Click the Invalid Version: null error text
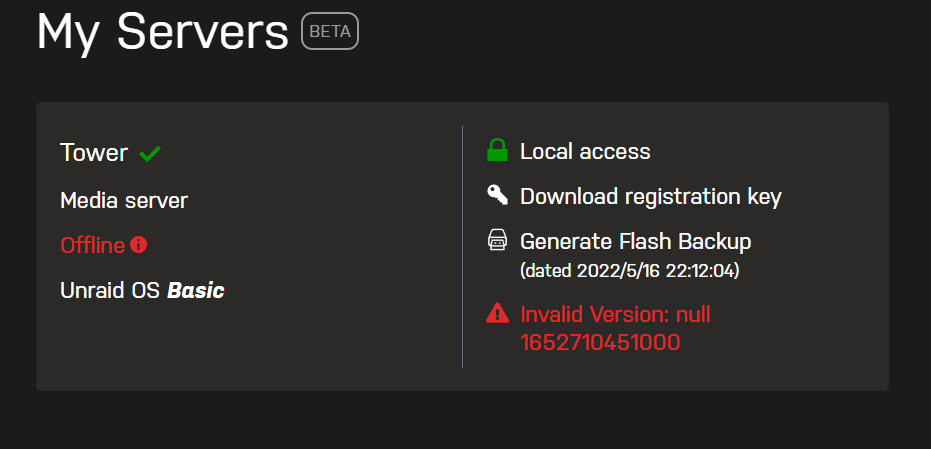931x449 pixels. [615, 314]
